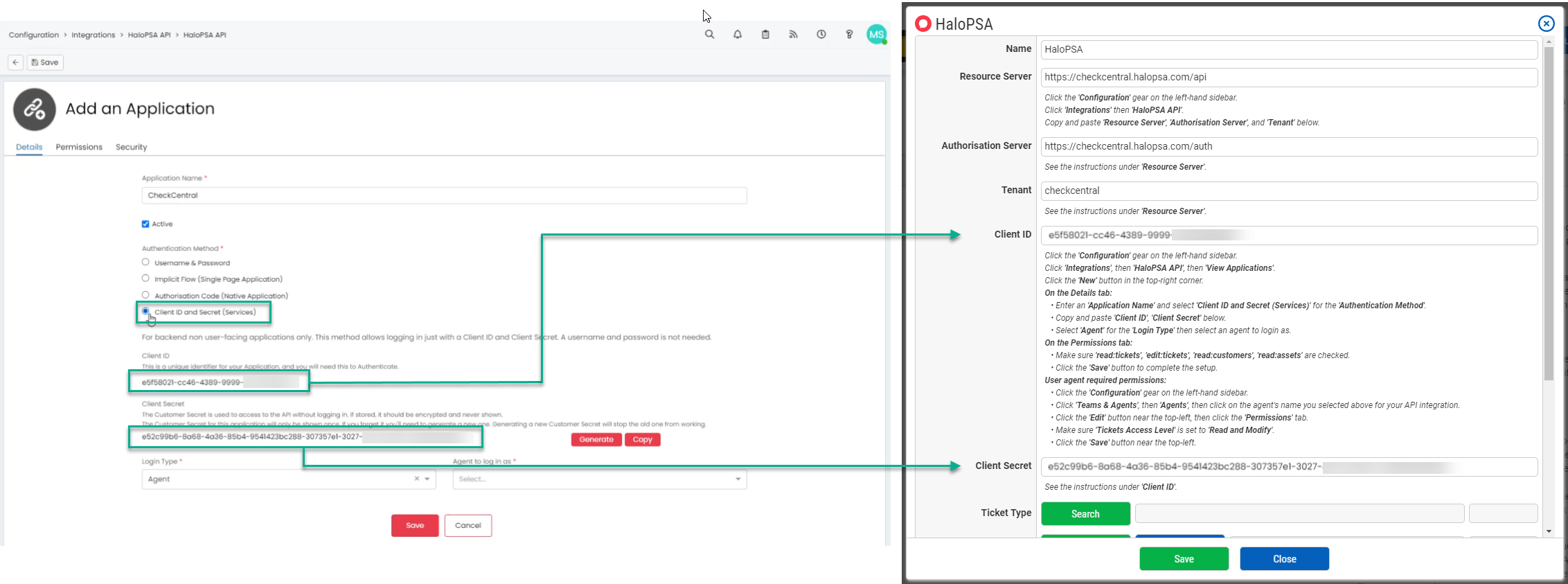1568x584 pixels.
Task: Select Client ID and Secret (Services) option
Action: [145, 311]
